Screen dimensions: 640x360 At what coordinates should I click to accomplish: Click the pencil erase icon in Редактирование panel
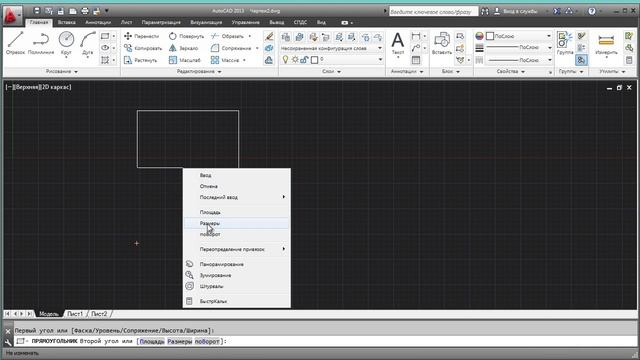click(x=269, y=36)
